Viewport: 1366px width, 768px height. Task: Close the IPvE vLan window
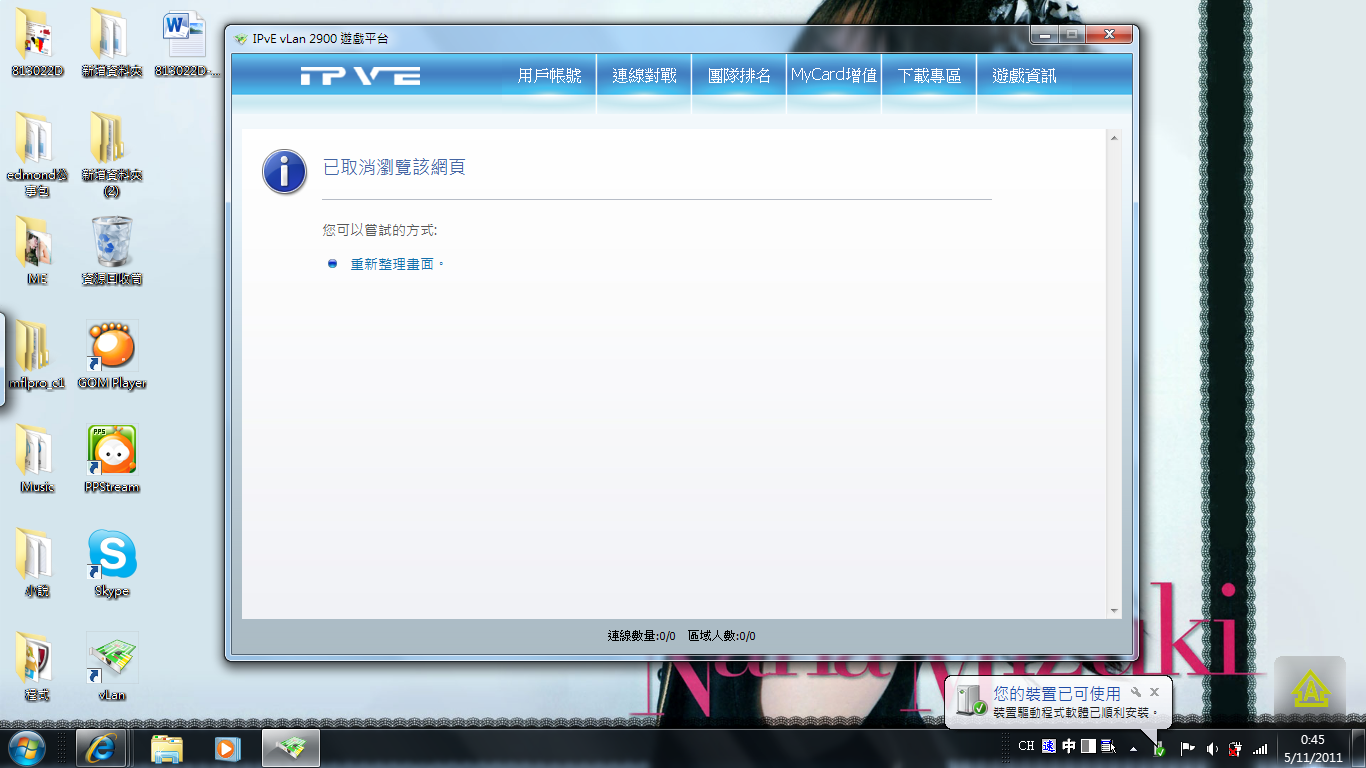point(1108,34)
